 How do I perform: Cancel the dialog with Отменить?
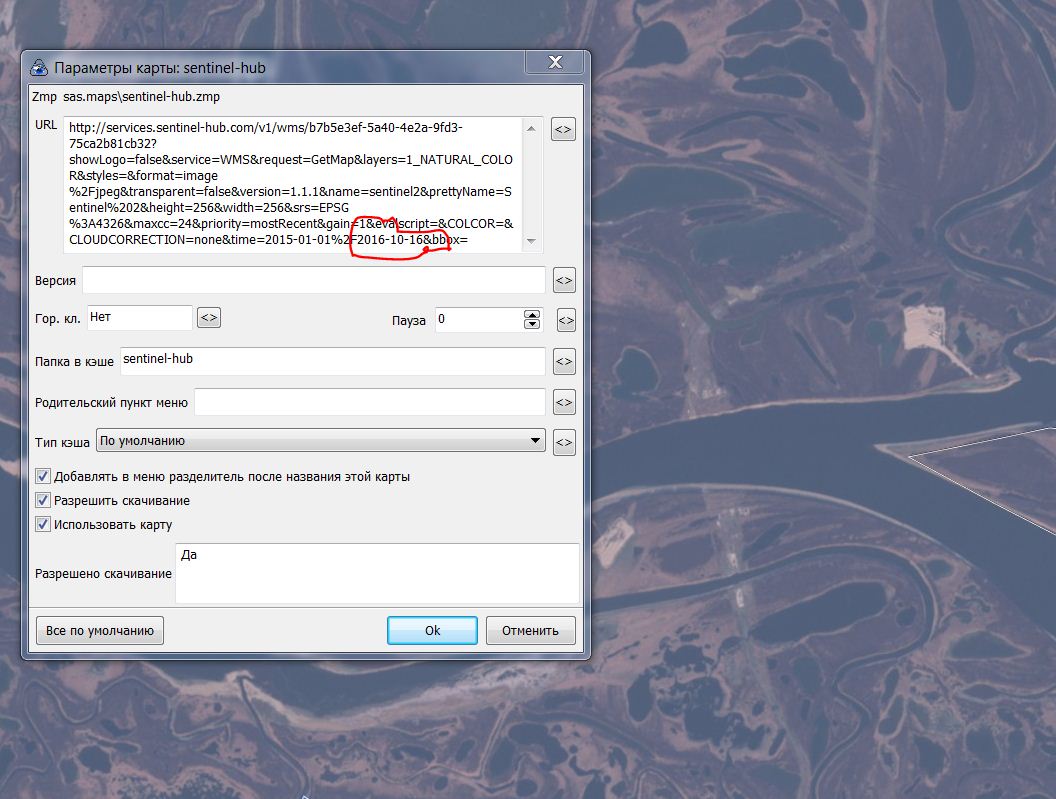pos(530,631)
